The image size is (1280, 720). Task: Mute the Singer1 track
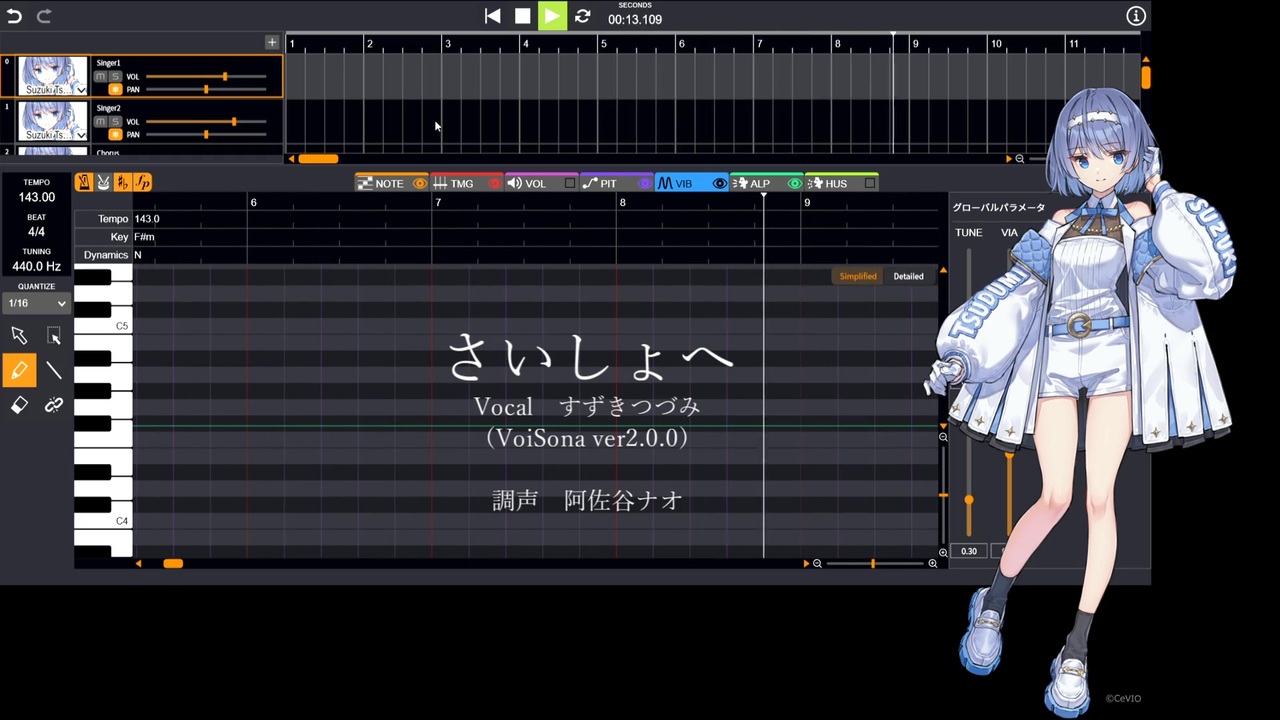[100, 76]
